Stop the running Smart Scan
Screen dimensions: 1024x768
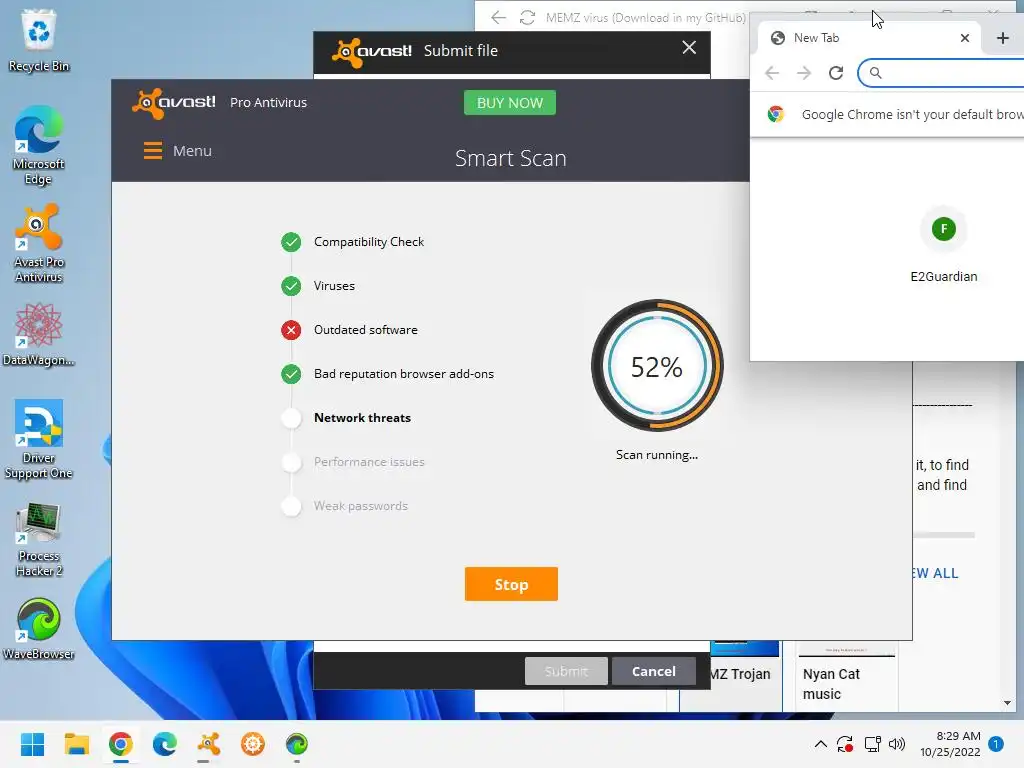(511, 584)
